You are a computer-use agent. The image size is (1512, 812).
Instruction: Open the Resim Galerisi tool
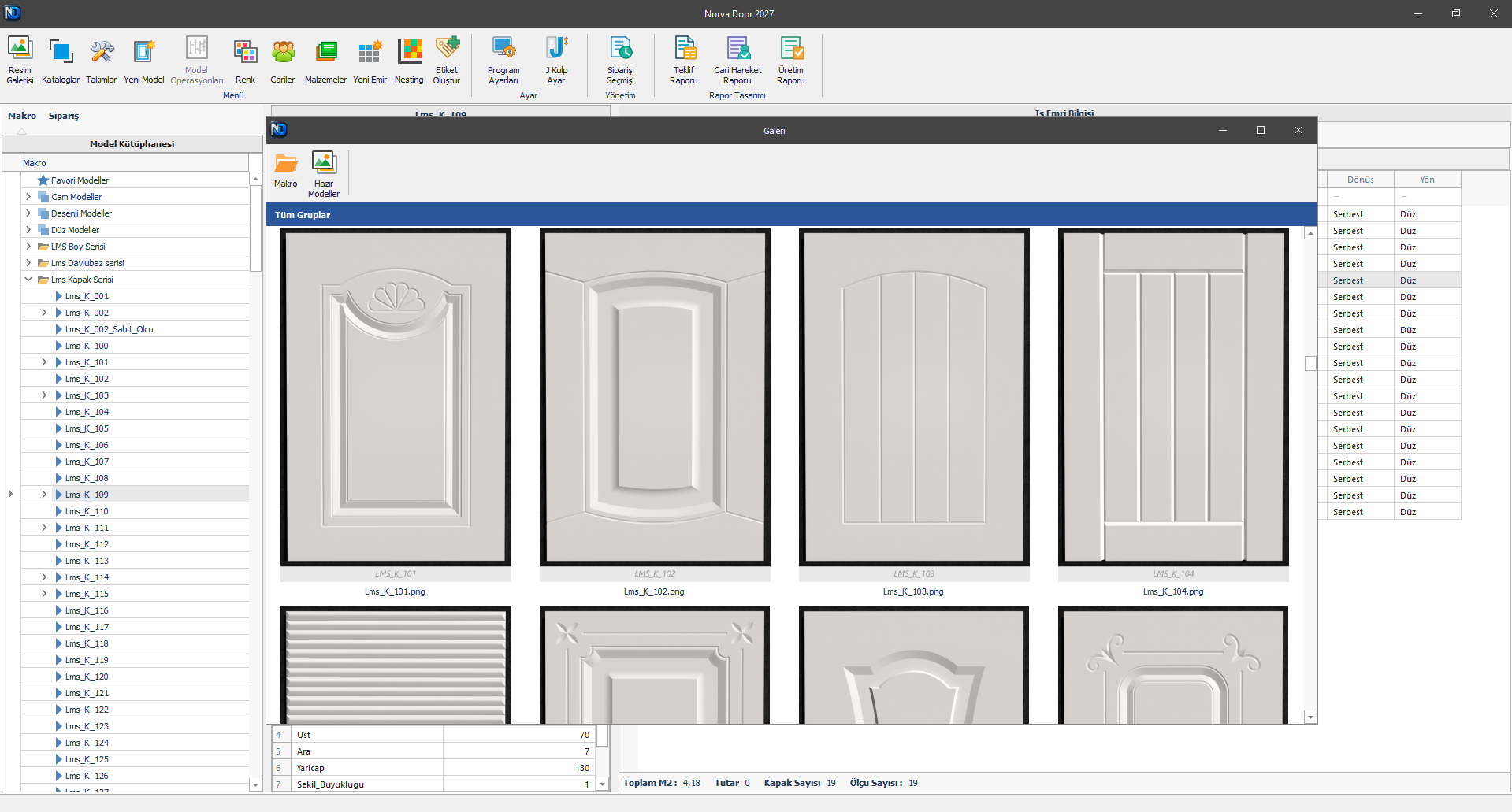click(20, 60)
